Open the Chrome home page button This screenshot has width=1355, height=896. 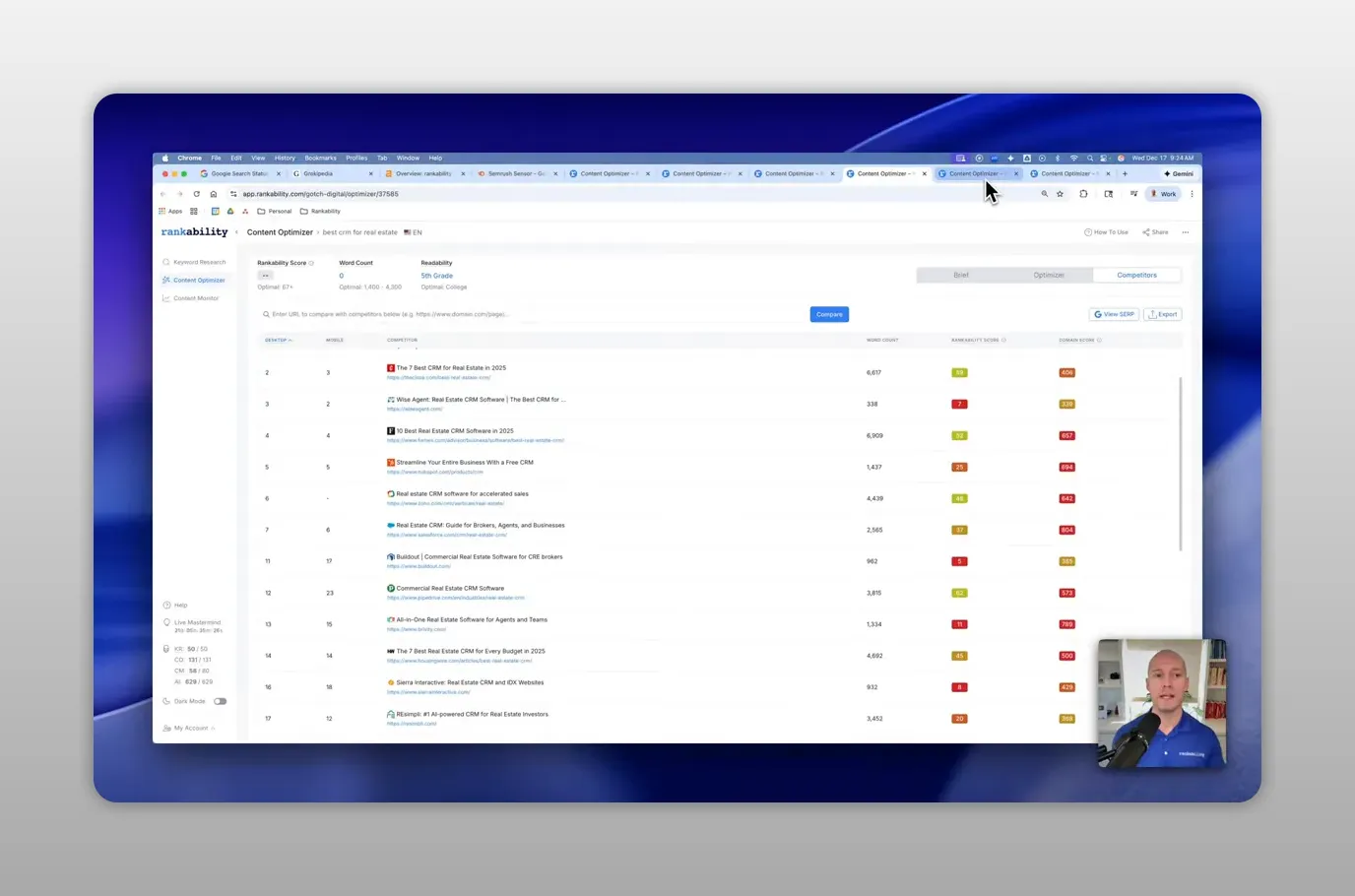pos(214,194)
